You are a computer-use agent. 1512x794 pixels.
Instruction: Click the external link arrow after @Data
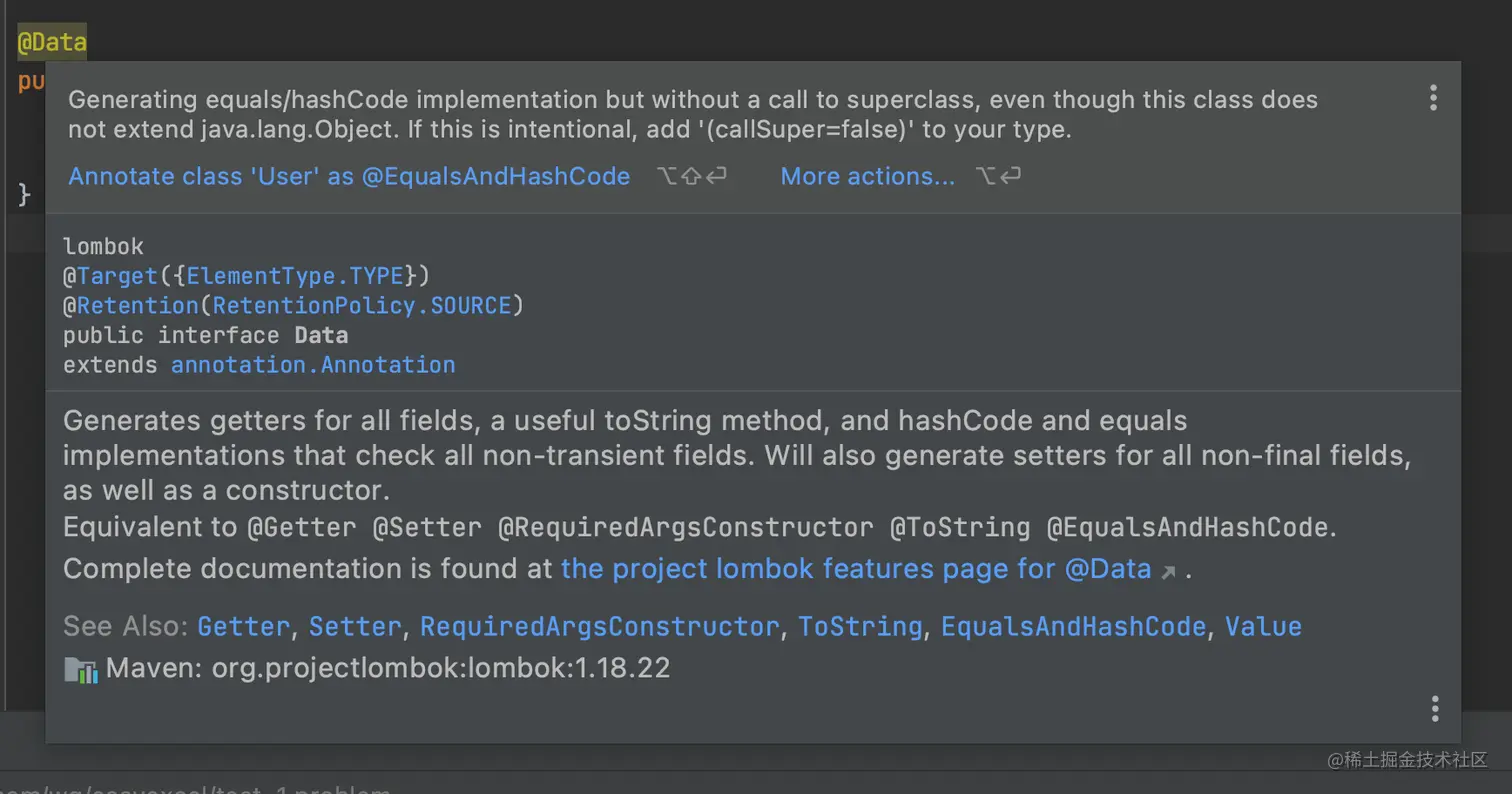(x=1167, y=572)
